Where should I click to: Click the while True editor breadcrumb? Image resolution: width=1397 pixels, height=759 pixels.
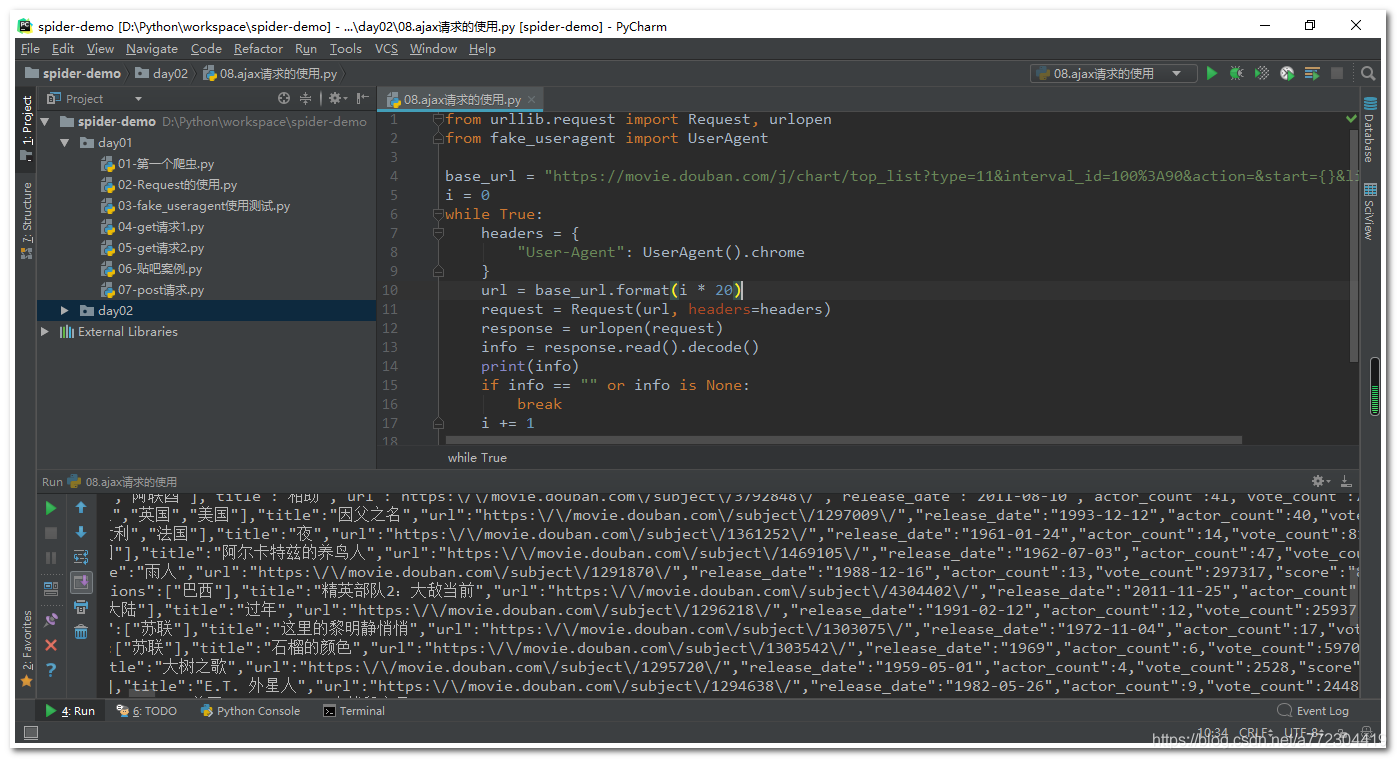coord(477,457)
